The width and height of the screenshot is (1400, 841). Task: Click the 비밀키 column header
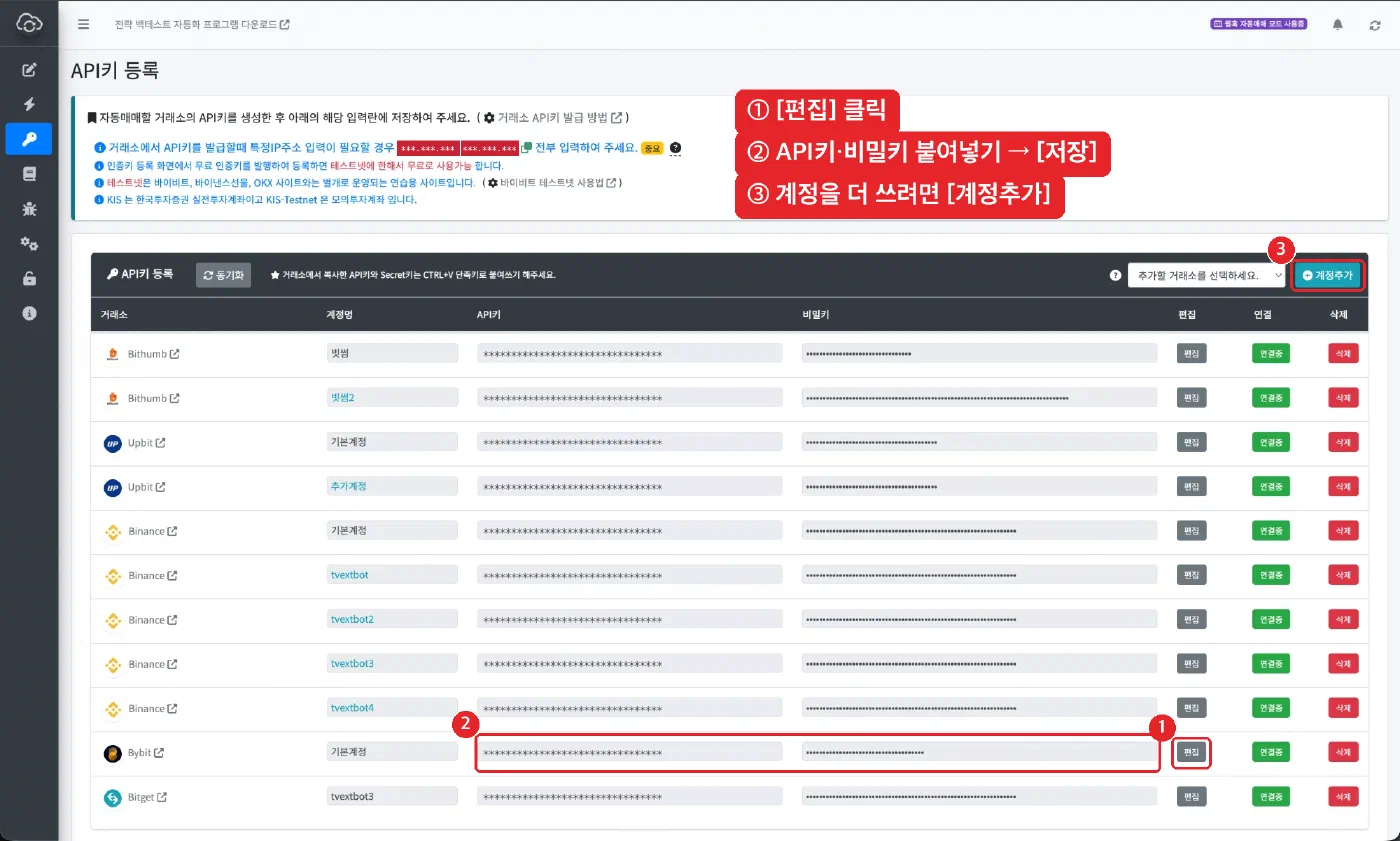pyautogui.click(x=816, y=314)
